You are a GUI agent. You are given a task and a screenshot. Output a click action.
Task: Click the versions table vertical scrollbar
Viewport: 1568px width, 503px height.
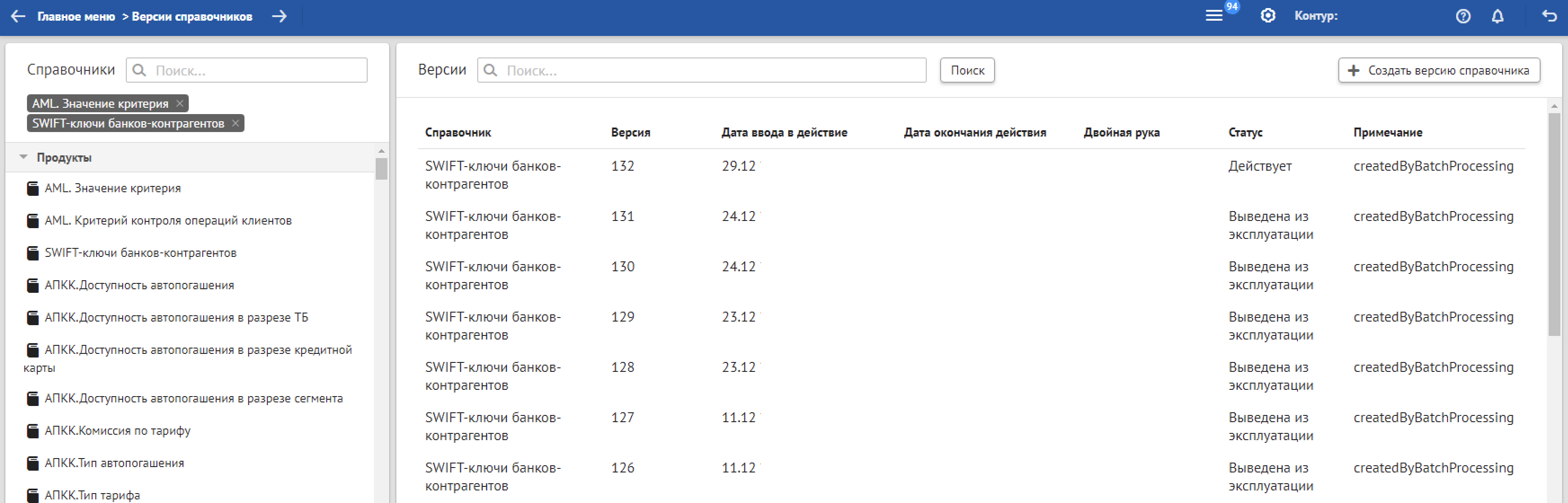point(1553,225)
